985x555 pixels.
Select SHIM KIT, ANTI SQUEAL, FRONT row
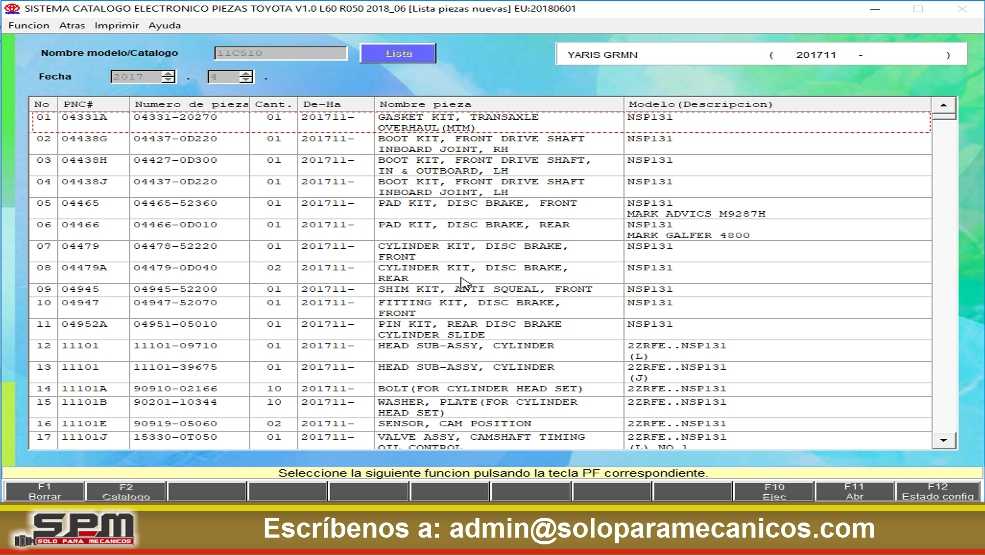pyautogui.click(x=481, y=290)
